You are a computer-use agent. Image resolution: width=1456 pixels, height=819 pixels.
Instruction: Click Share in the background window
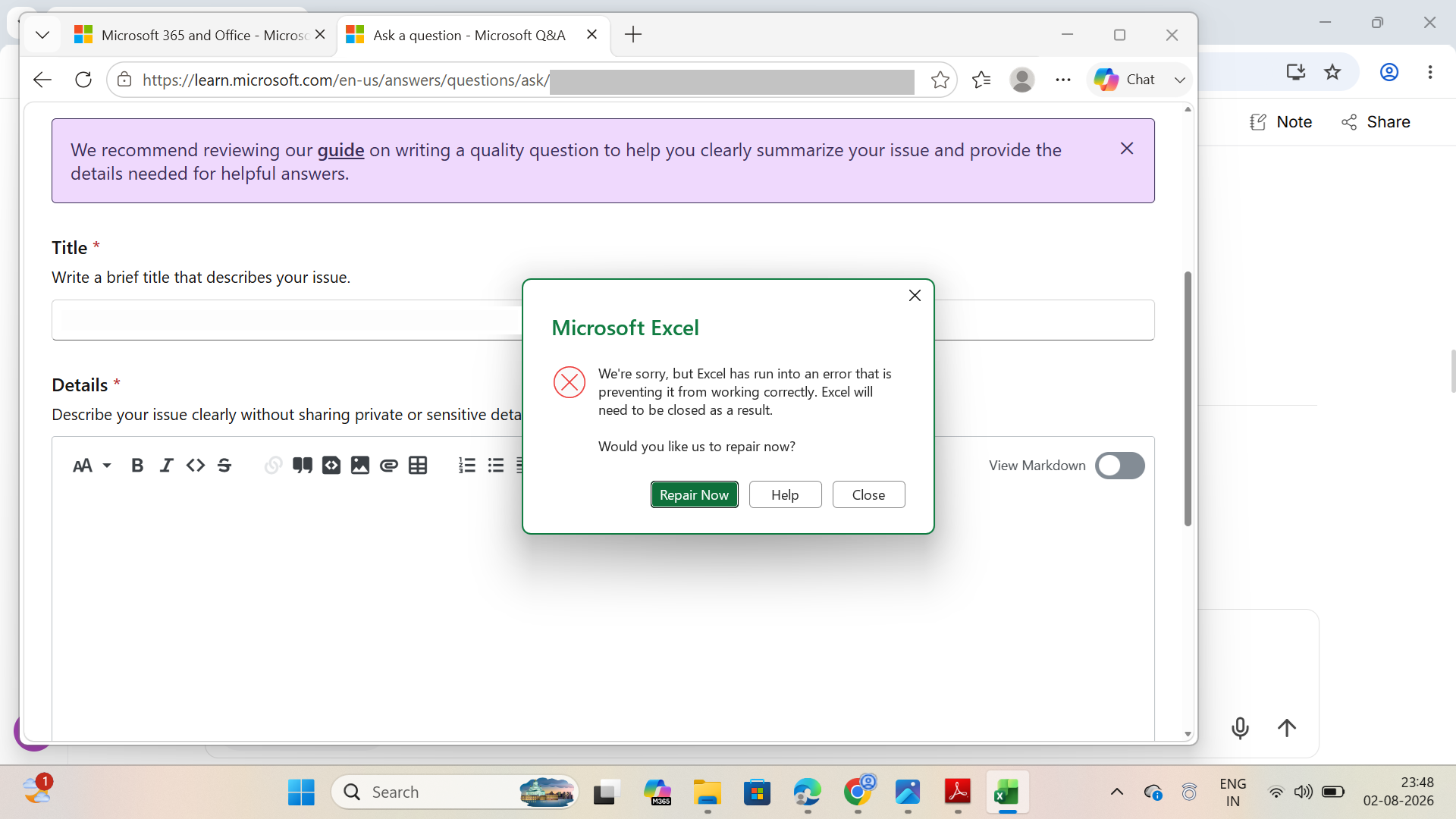point(1376,122)
